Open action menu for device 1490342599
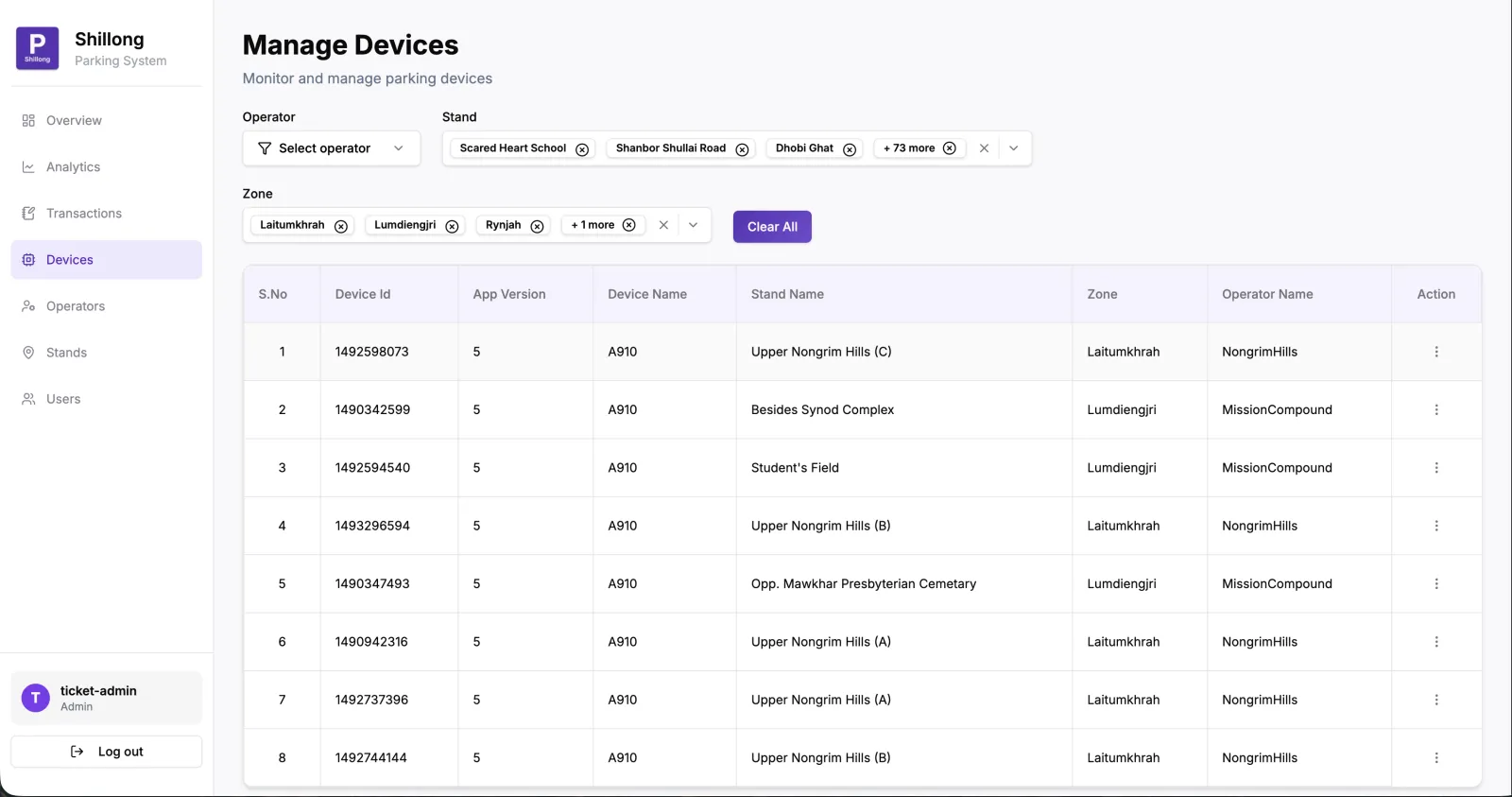1512x797 pixels. (1436, 409)
